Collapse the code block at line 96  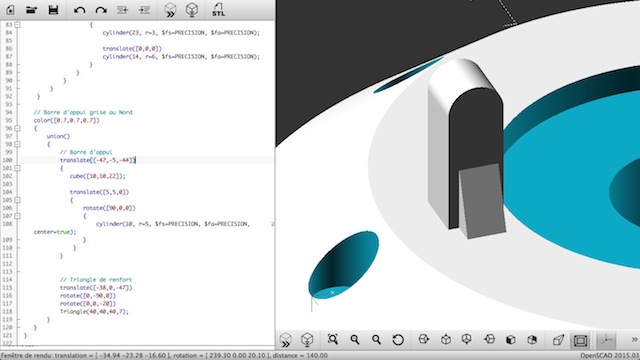point(17,129)
